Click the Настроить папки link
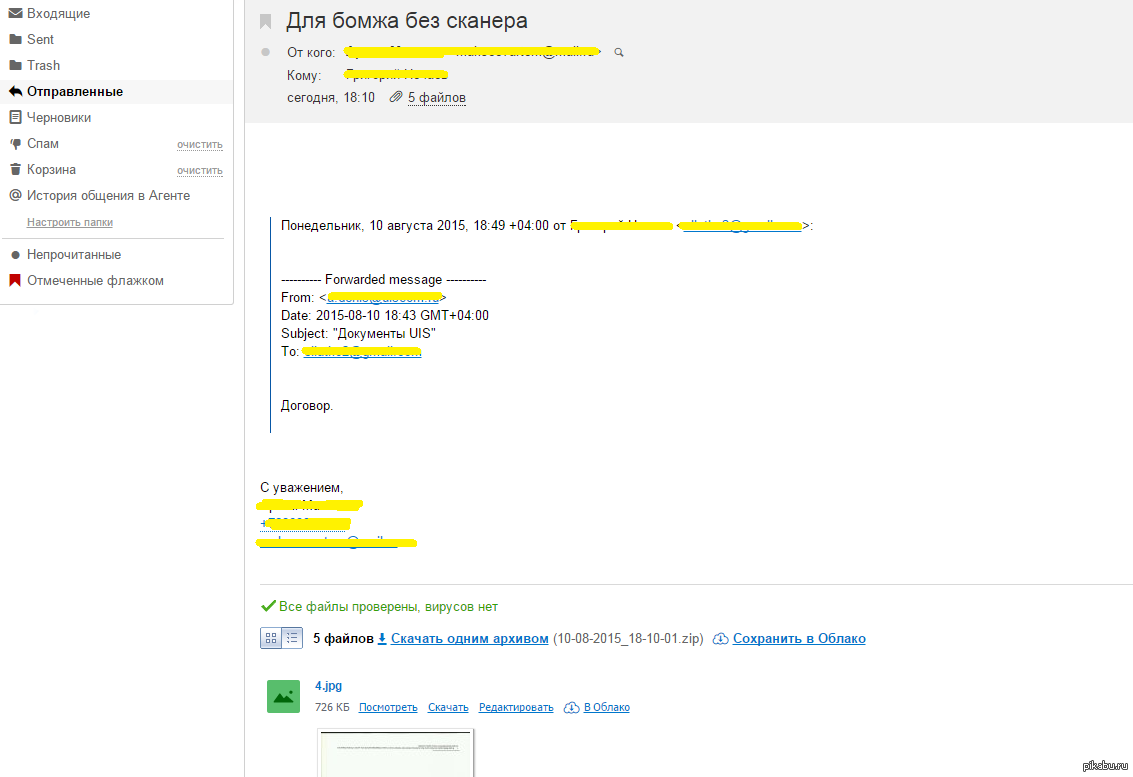 click(69, 222)
